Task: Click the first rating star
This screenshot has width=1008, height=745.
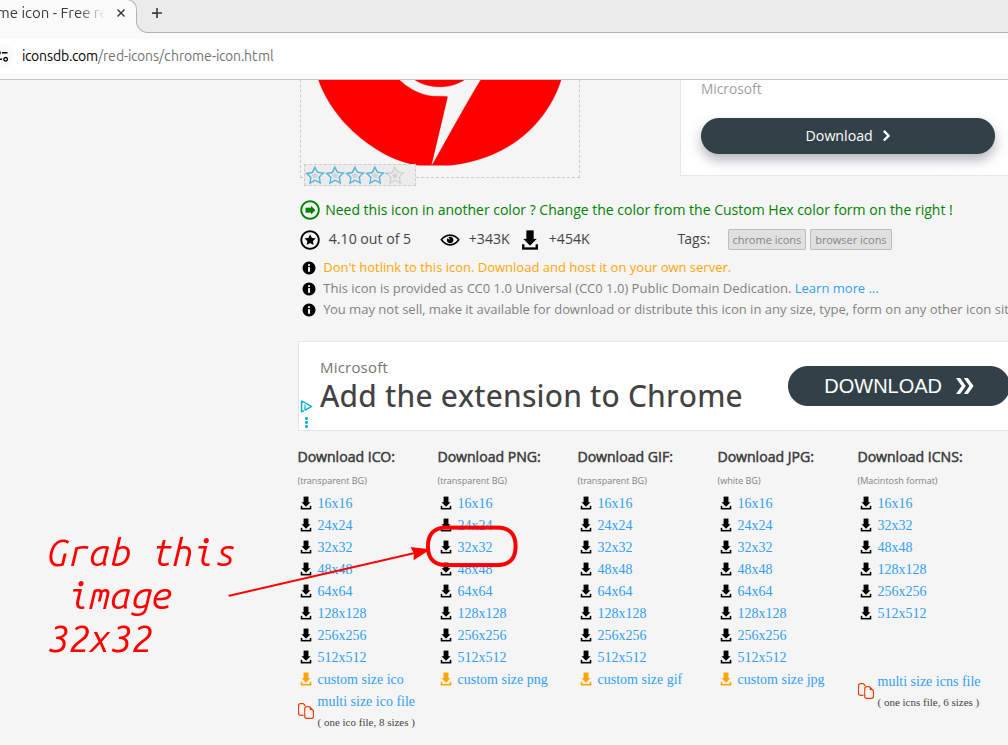Action: click(x=315, y=176)
